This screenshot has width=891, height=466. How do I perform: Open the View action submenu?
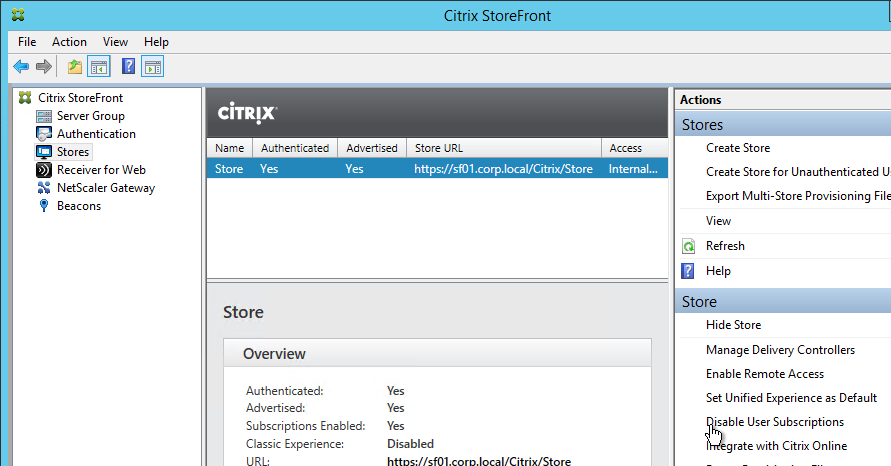point(718,221)
